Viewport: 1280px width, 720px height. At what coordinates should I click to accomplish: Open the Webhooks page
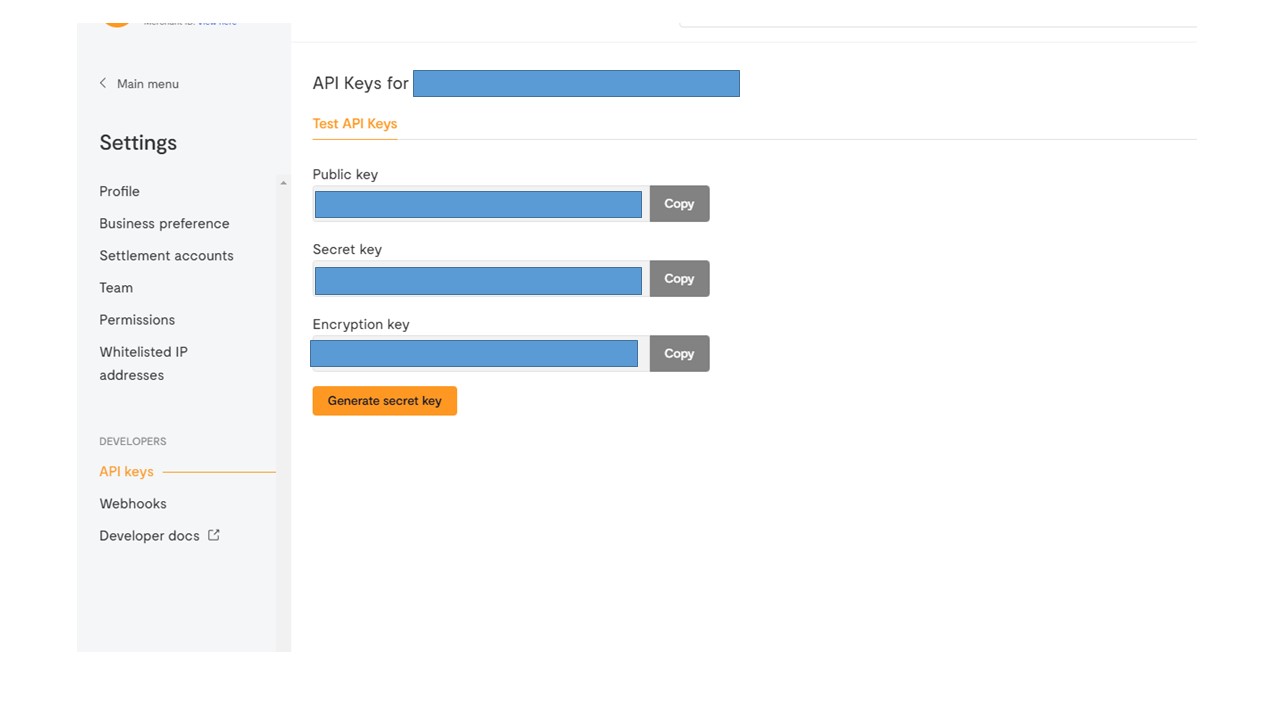click(133, 503)
